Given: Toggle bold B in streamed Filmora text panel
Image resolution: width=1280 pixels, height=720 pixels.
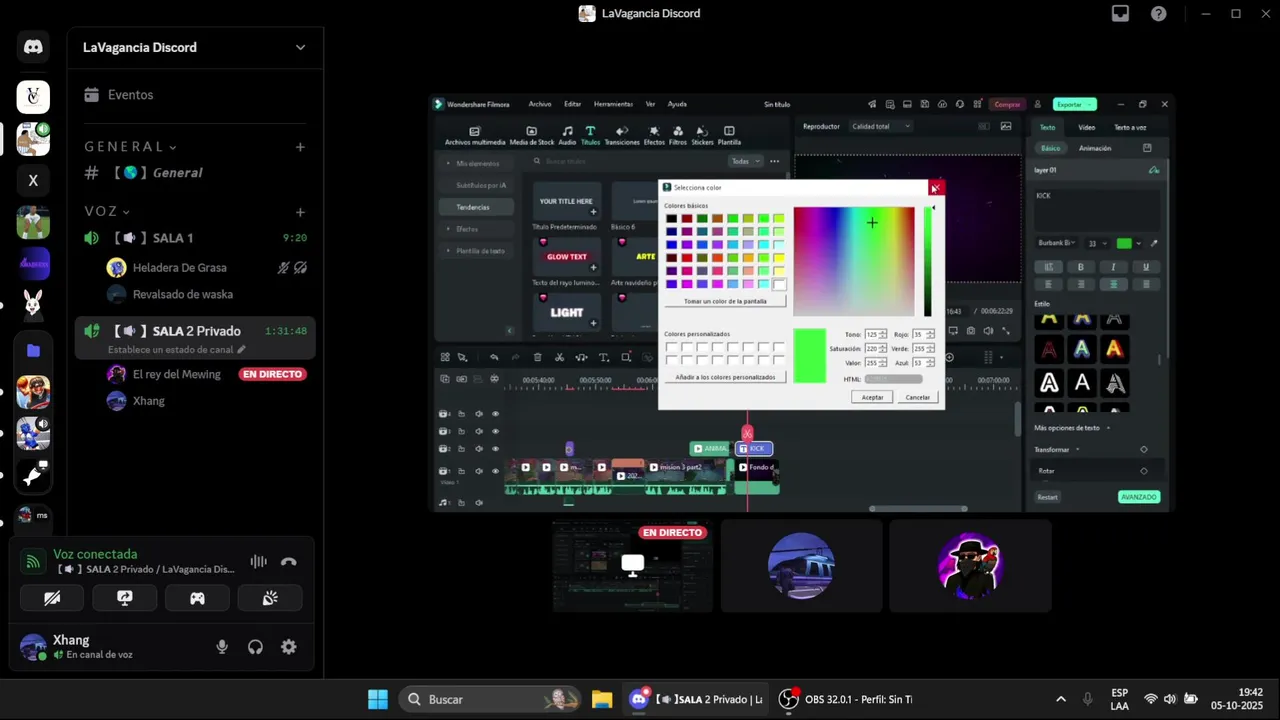Looking at the screenshot, I should (1081, 267).
